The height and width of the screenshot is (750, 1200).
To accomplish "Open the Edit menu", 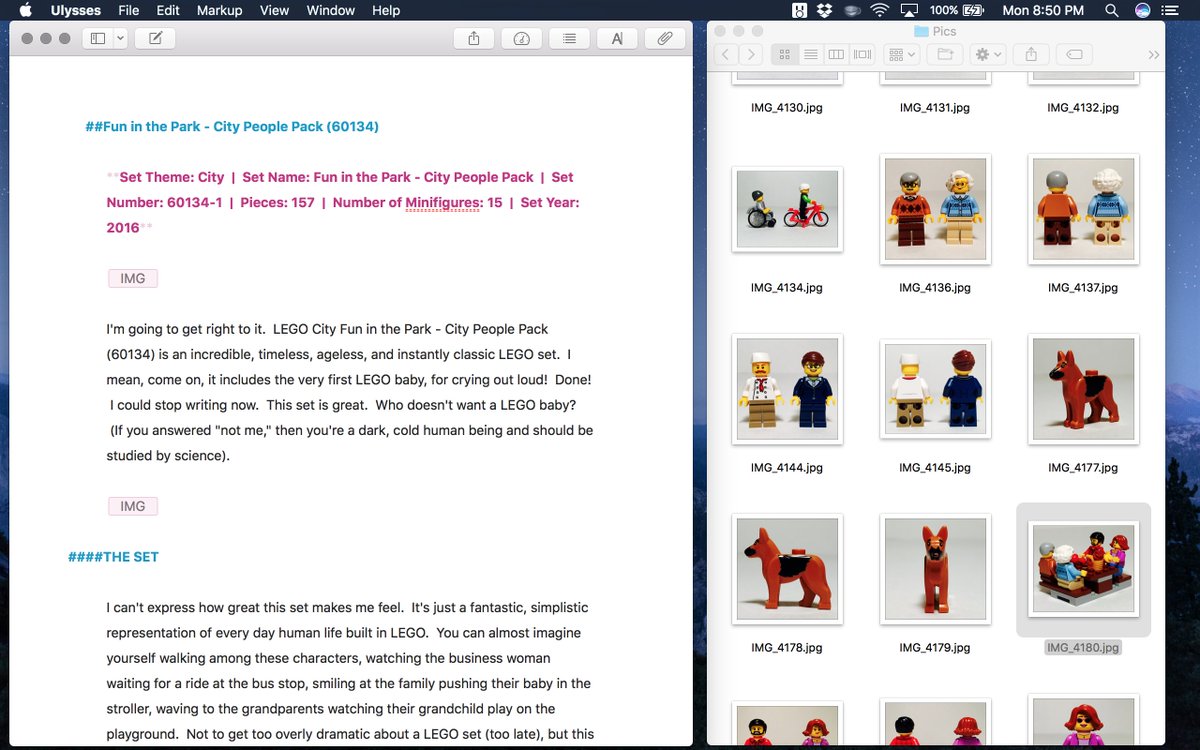I will [x=168, y=11].
